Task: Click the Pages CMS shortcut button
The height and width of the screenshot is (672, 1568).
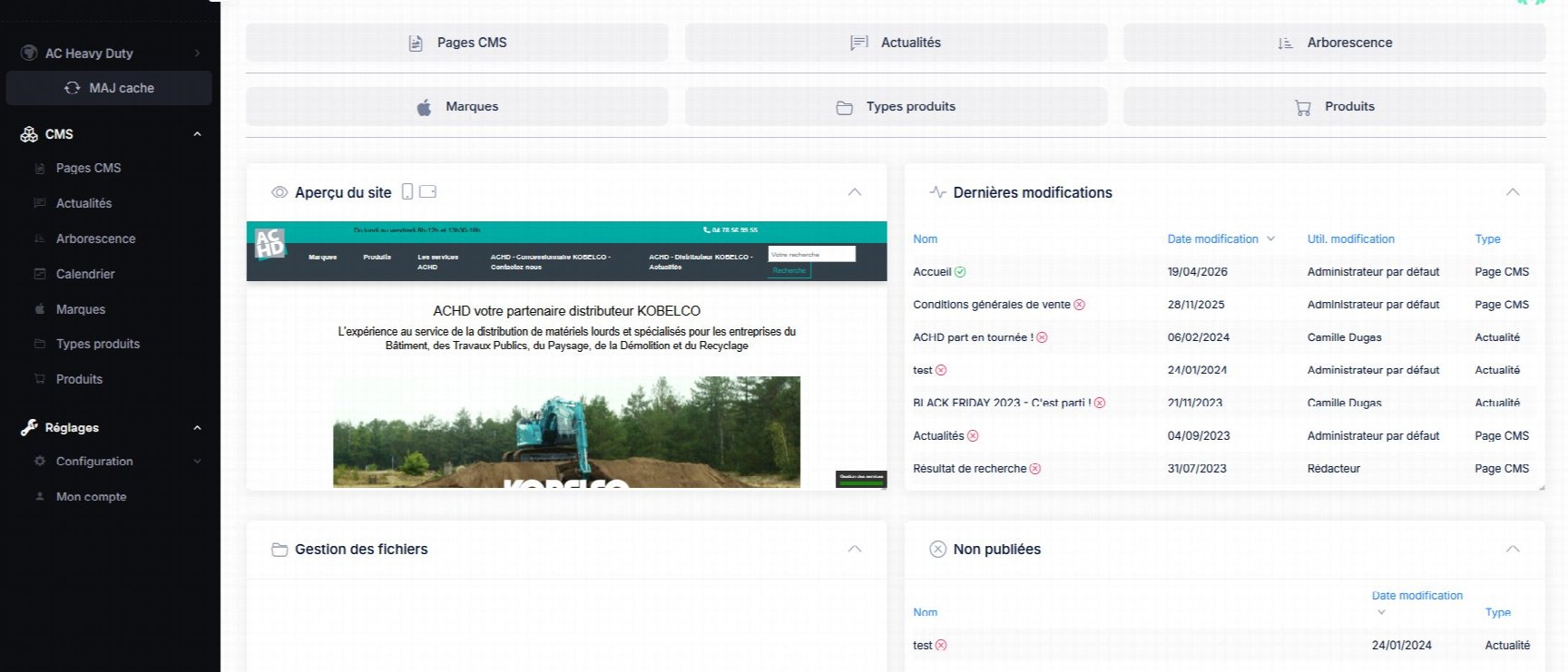Action: 457,43
